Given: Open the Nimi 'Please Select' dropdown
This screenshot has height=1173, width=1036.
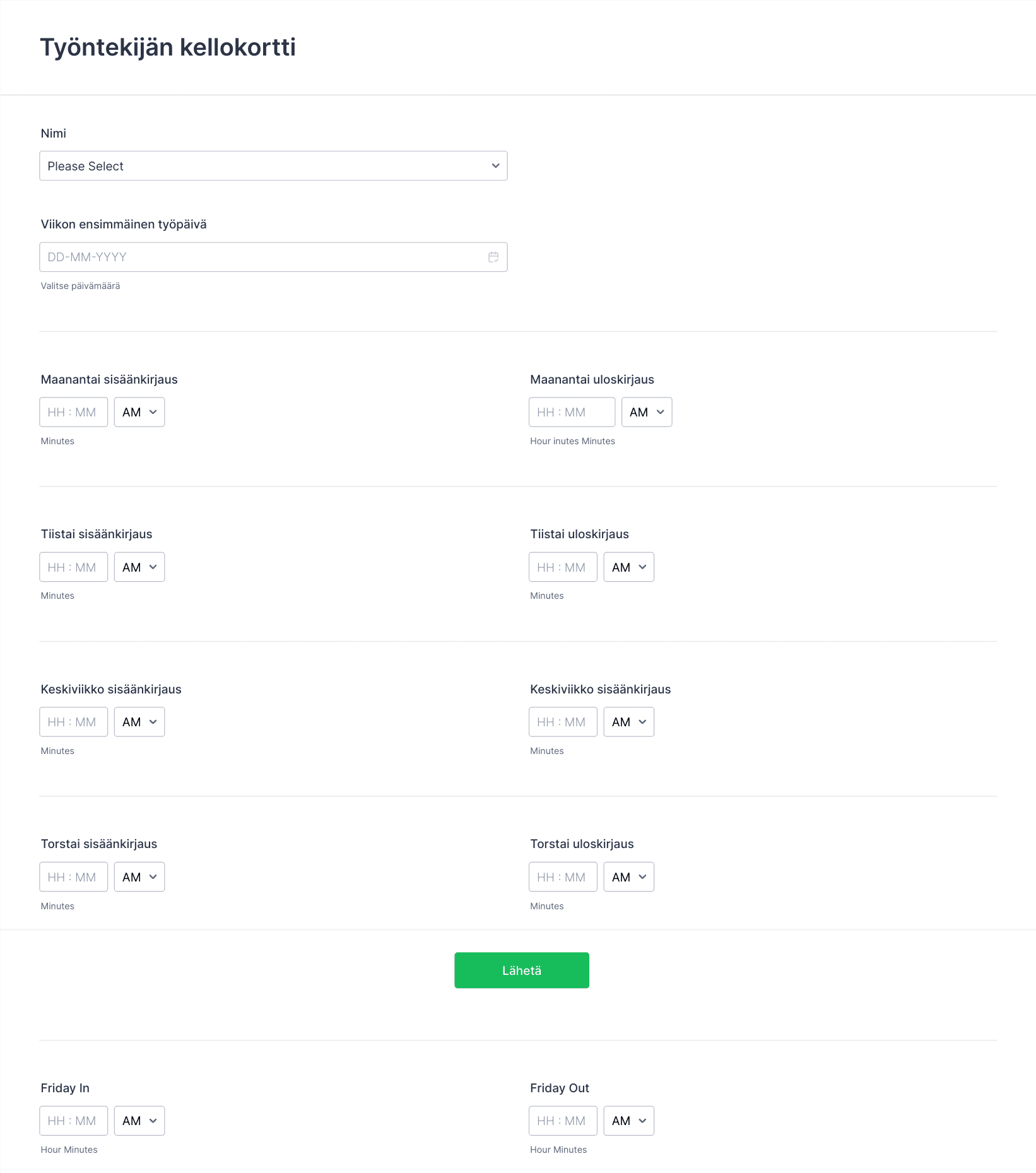Looking at the screenshot, I should tap(273, 166).
